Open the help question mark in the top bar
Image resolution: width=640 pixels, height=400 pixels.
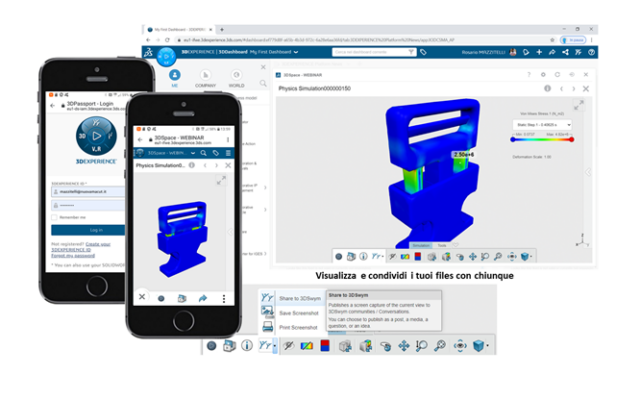pyautogui.click(x=591, y=52)
